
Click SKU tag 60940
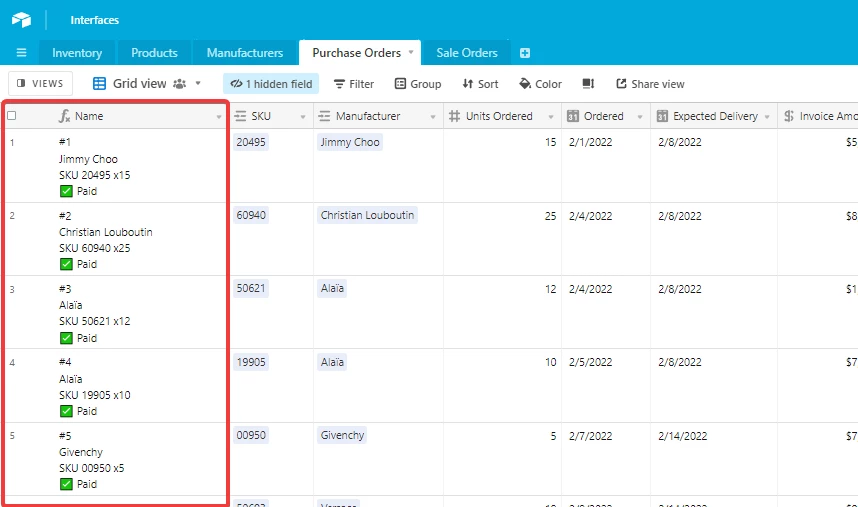[x=251, y=215]
